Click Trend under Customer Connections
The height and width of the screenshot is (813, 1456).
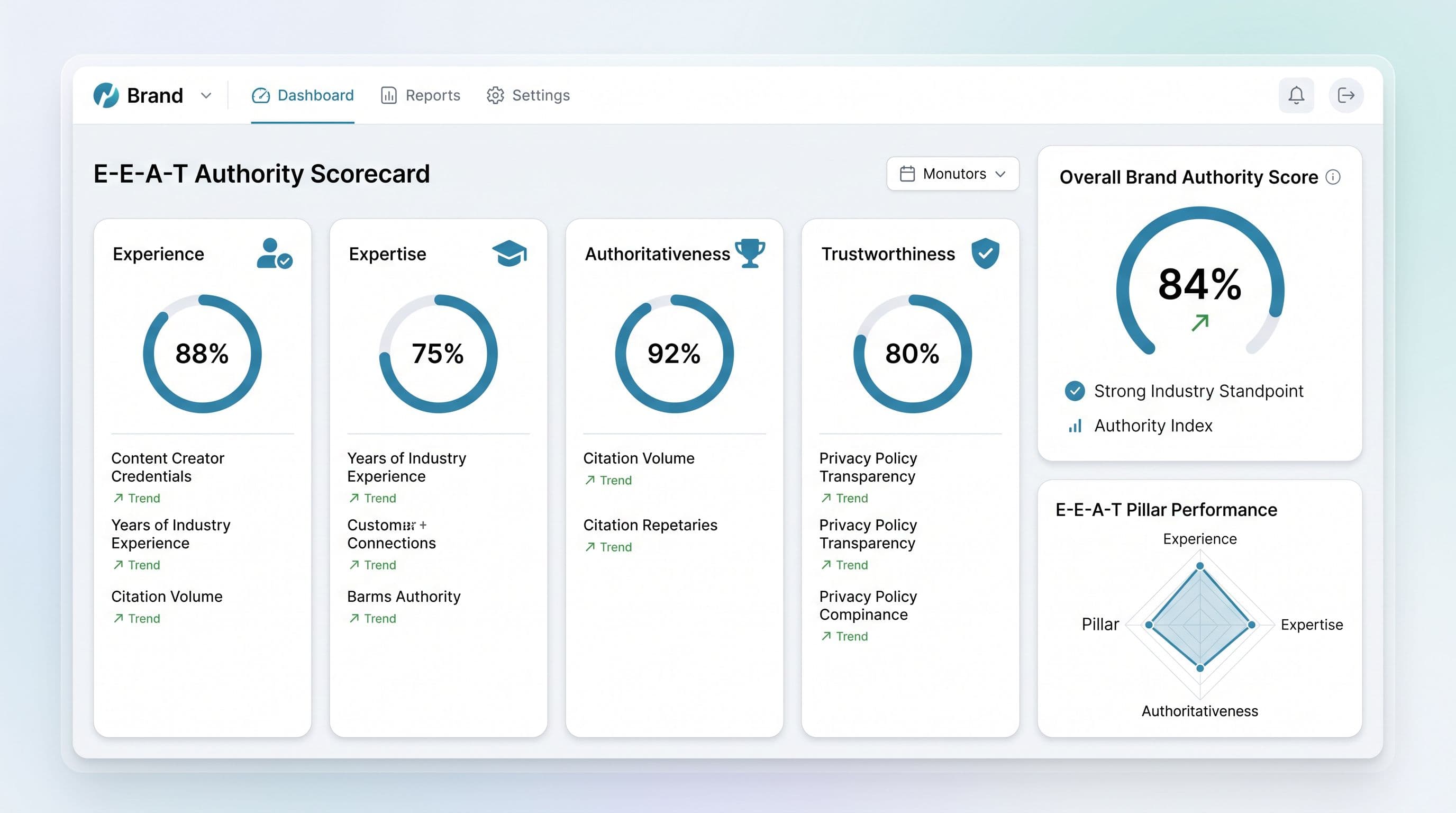point(372,565)
